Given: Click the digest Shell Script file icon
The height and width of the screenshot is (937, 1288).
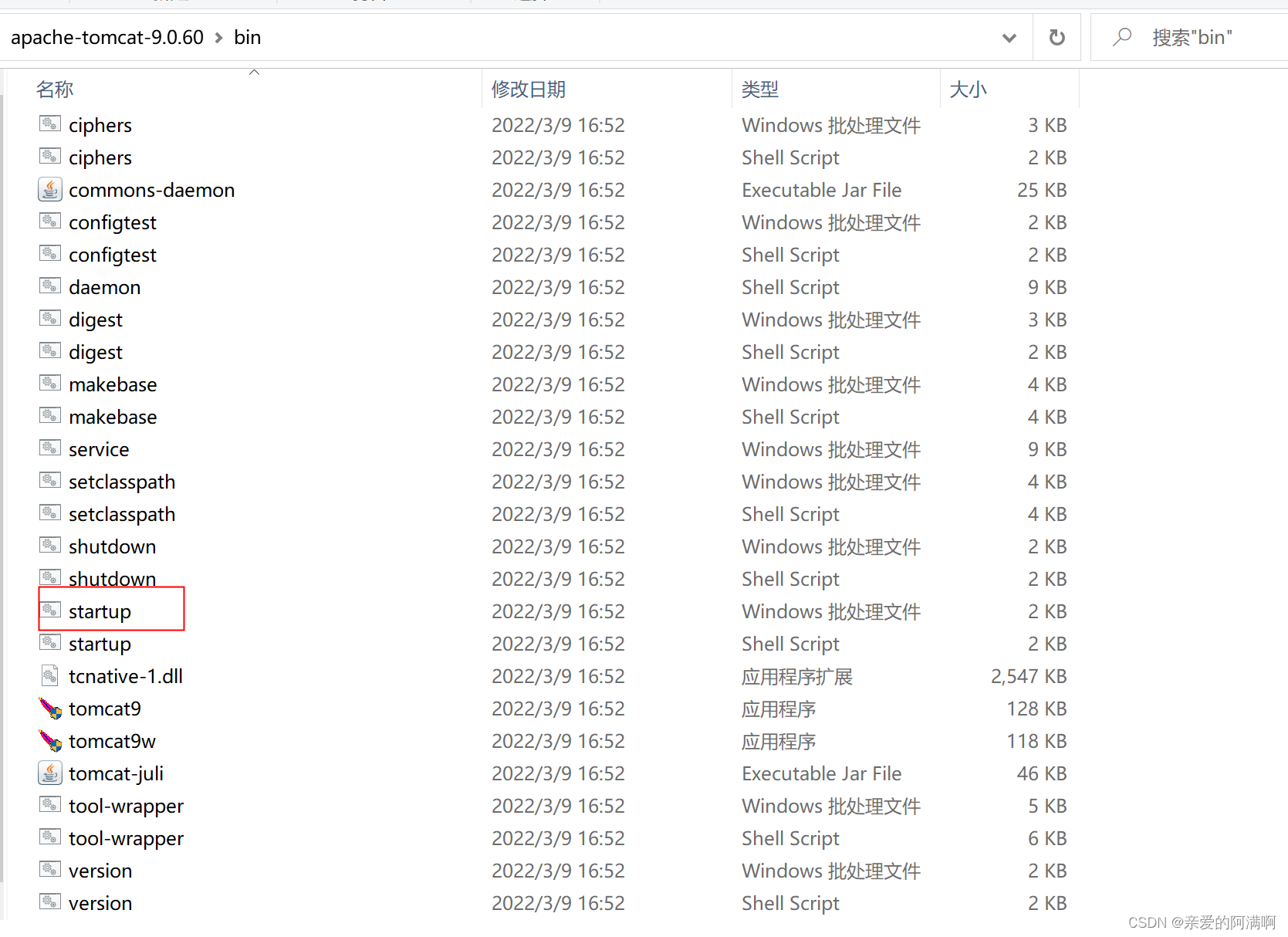Looking at the screenshot, I should click(x=50, y=350).
